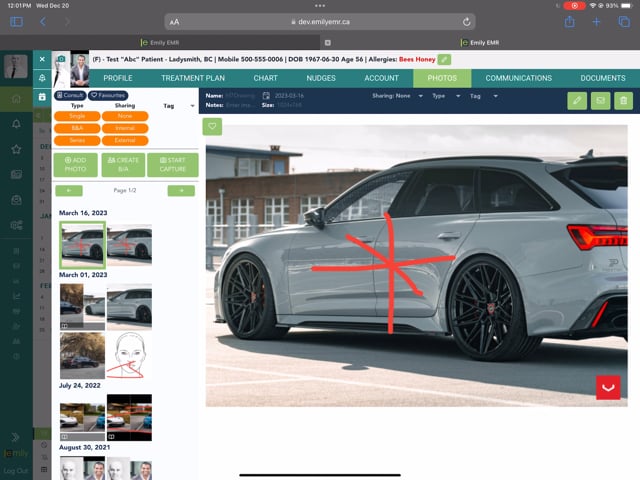Toggle the Safari sidebar icon

[16, 22]
